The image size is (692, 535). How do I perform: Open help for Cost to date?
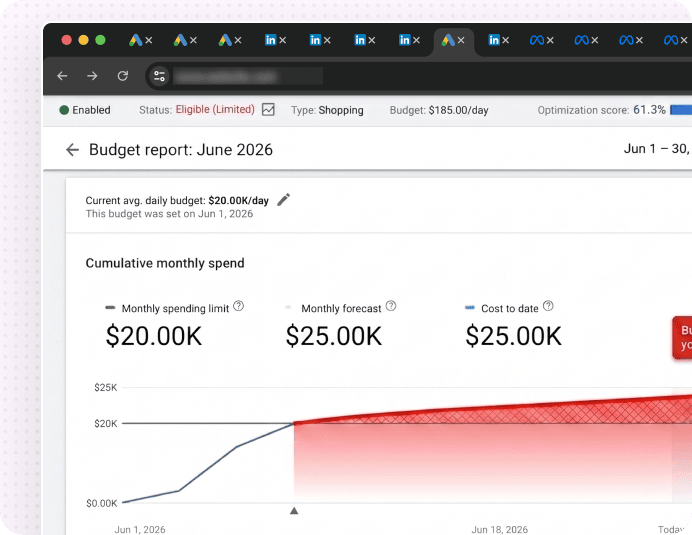click(548, 306)
